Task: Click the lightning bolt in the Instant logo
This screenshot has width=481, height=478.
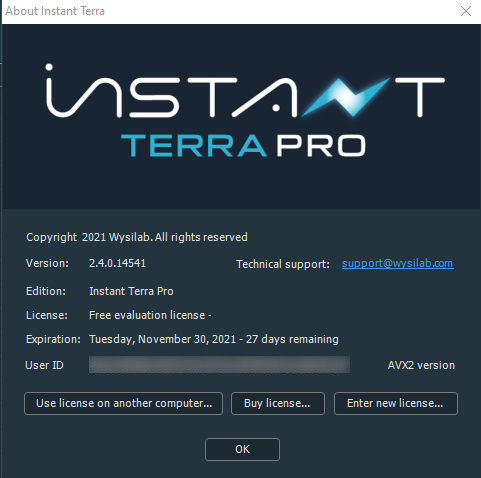Action: tap(346, 97)
